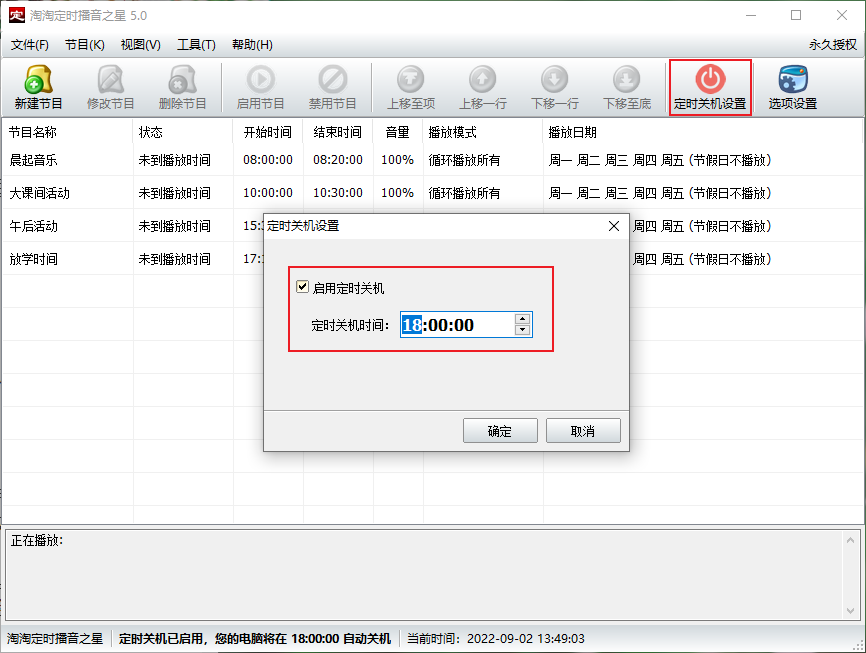Decrease shutdown time with down spinner arrow
The width and height of the screenshot is (866, 653).
[522, 330]
